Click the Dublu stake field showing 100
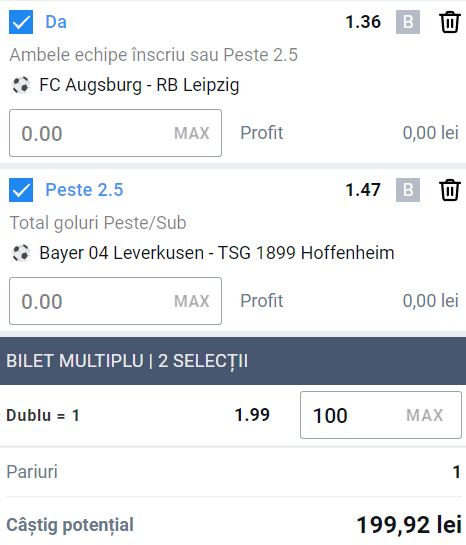Viewport: 466px width, 545px height. tap(381, 415)
